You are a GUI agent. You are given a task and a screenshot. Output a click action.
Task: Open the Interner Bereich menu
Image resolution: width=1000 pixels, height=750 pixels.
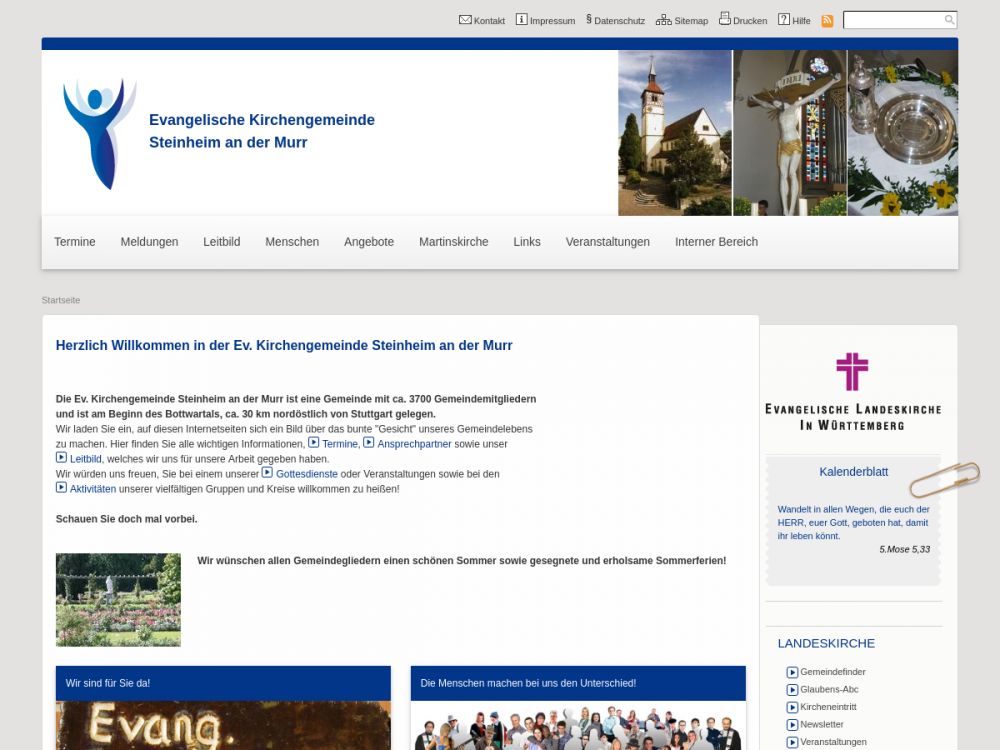click(716, 242)
